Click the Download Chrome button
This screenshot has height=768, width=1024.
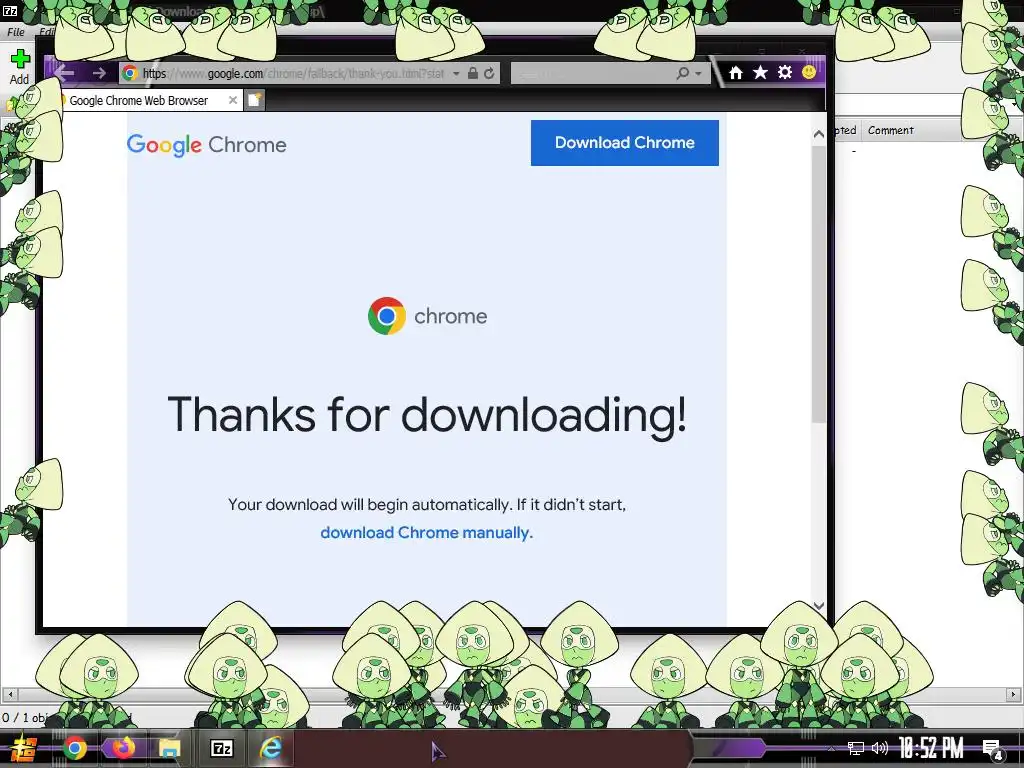coord(624,142)
